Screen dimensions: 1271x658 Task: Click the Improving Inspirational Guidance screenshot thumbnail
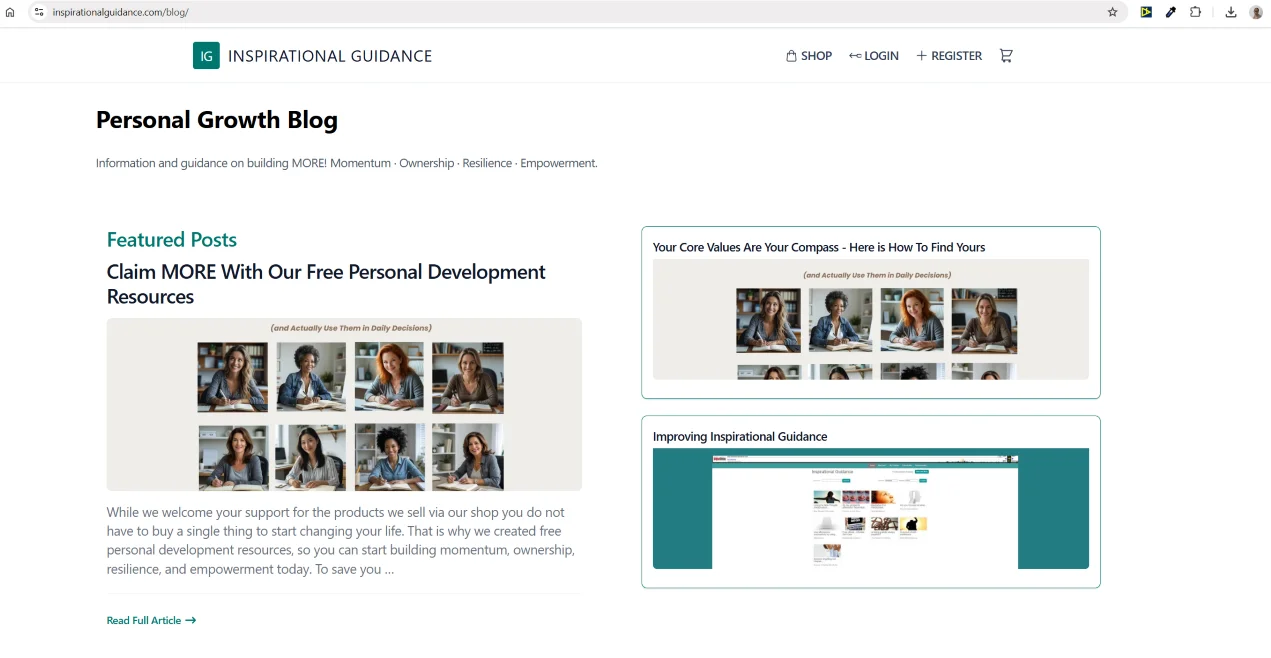click(870, 508)
